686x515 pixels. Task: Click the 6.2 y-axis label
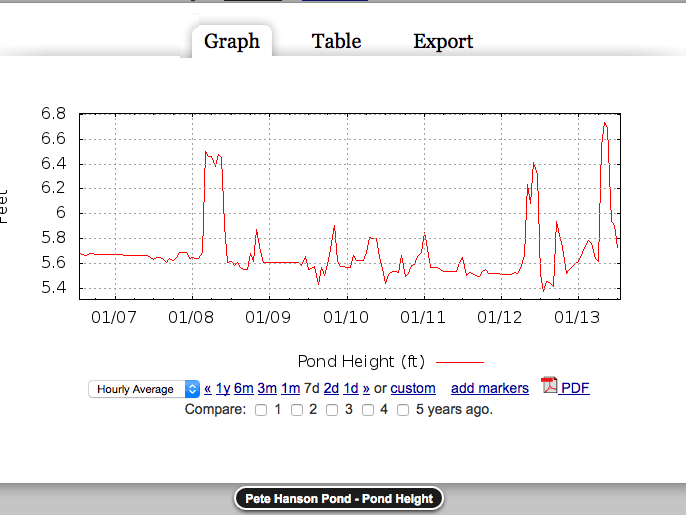(x=53, y=188)
